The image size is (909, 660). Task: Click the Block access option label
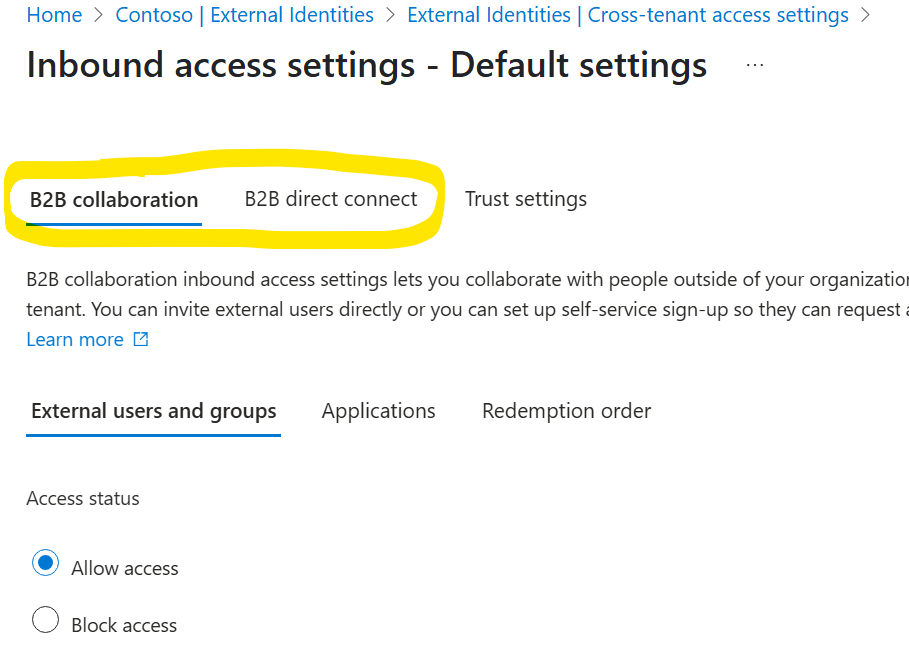click(x=124, y=624)
